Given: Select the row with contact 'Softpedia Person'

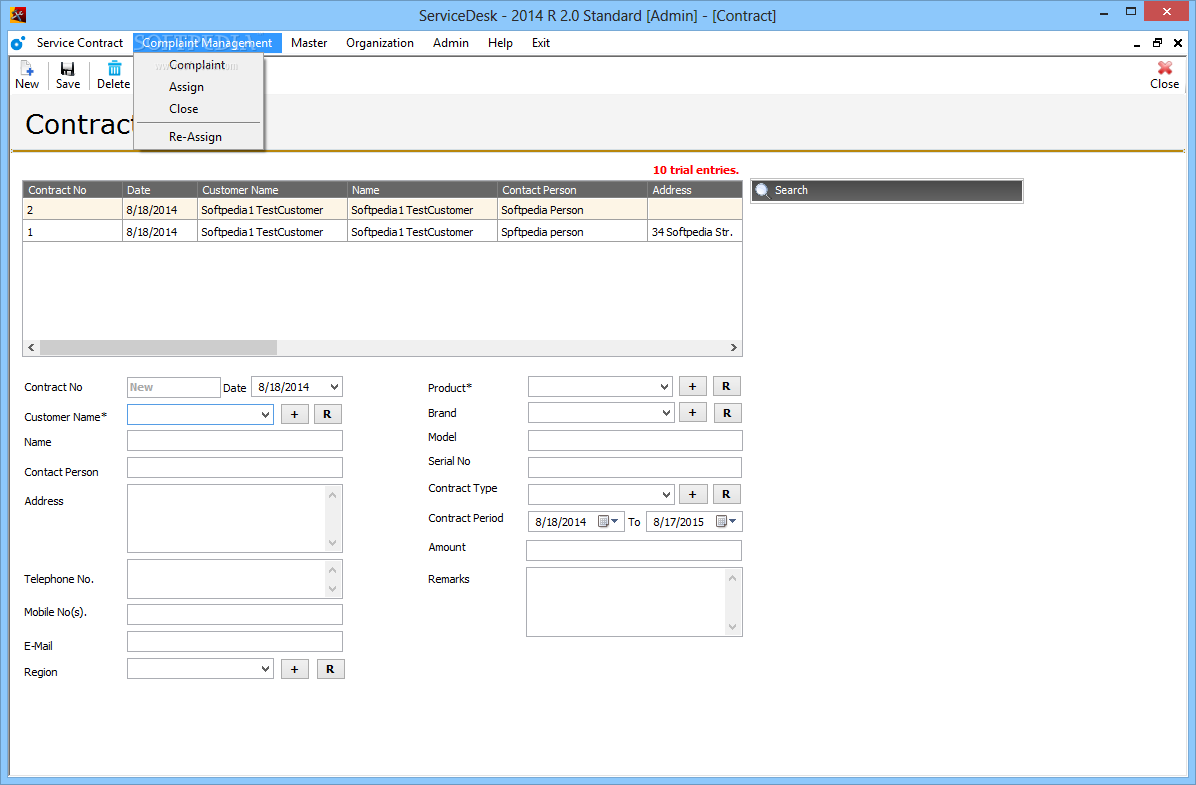Looking at the screenshot, I should click(x=382, y=210).
